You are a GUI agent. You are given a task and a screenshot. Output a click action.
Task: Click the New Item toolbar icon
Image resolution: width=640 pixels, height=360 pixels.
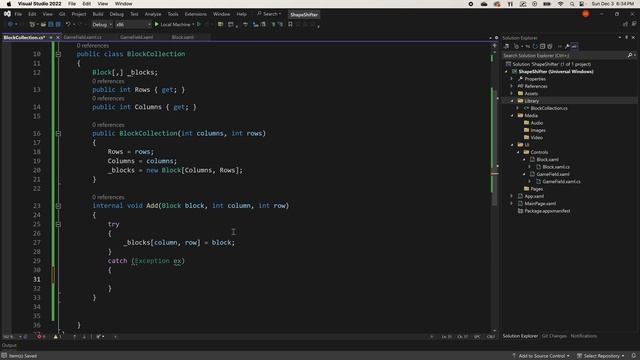pos(32,24)
